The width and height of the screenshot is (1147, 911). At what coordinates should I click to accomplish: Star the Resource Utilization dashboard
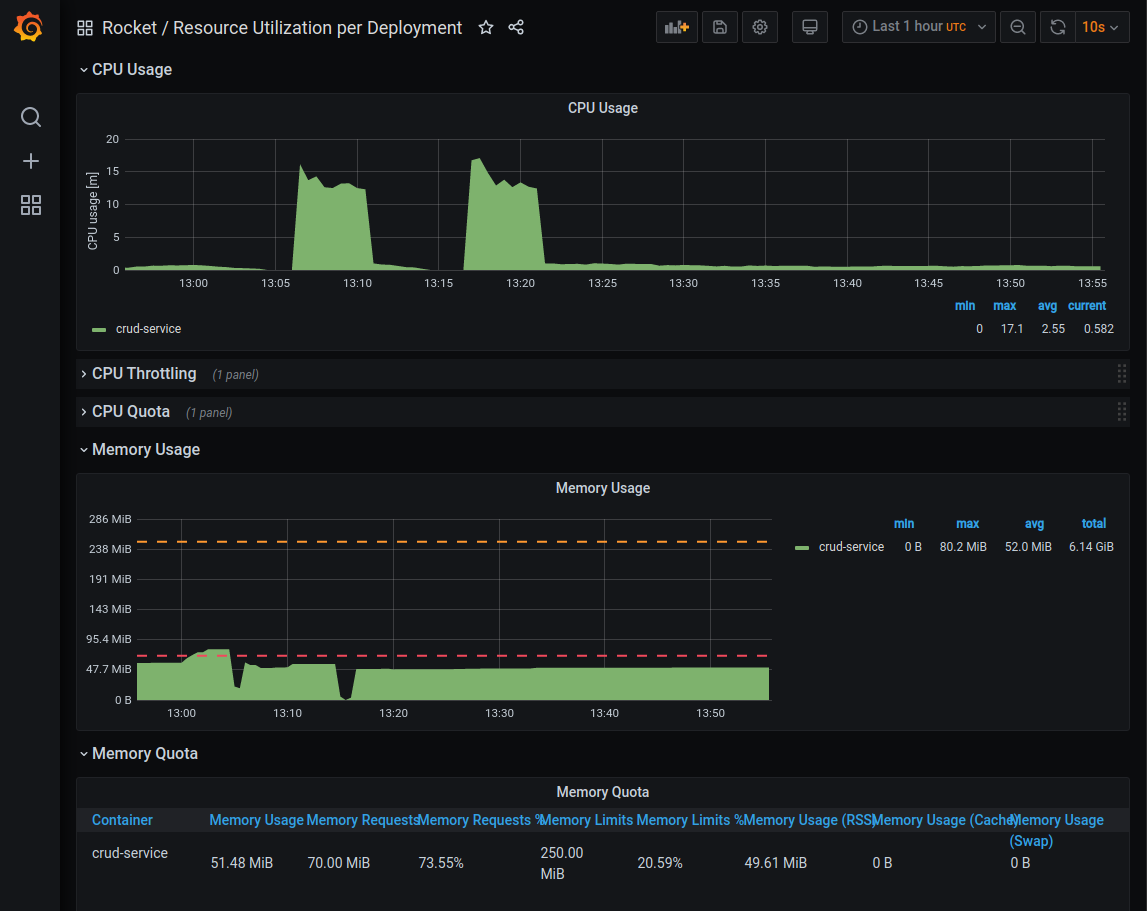(x=486, y=27)
